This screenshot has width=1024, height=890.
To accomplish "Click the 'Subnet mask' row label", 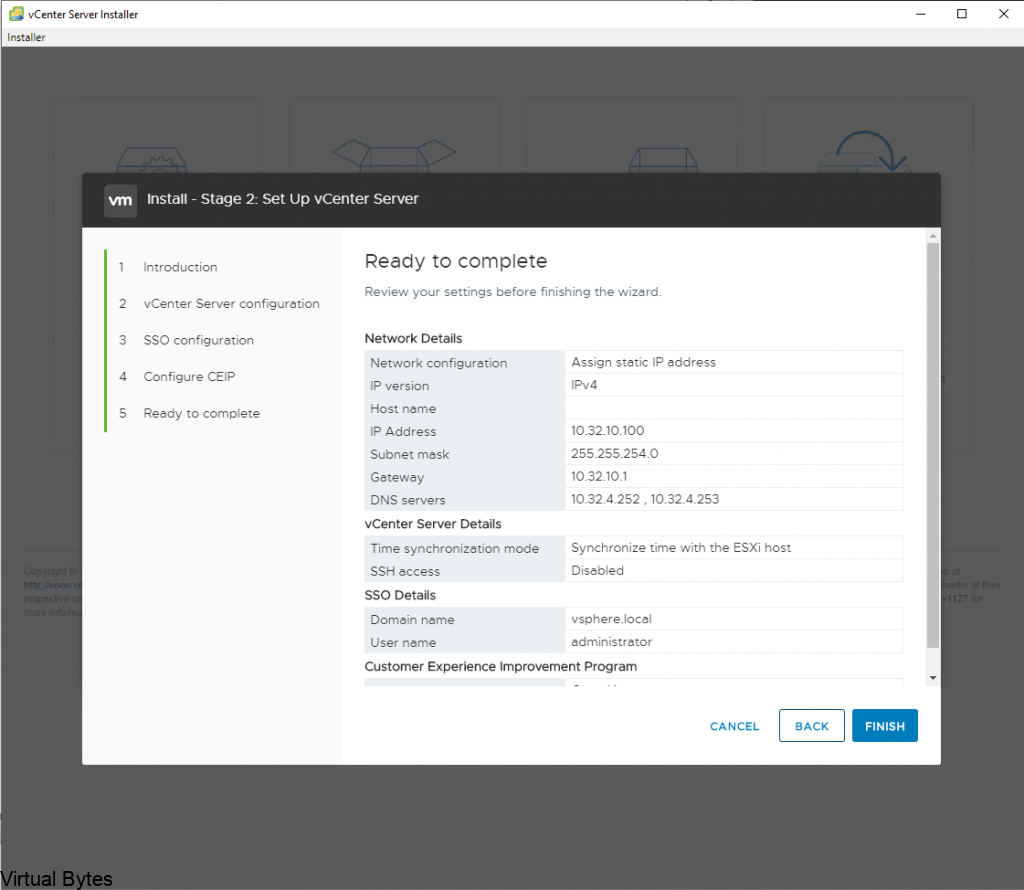I will (x=409, y=454).
